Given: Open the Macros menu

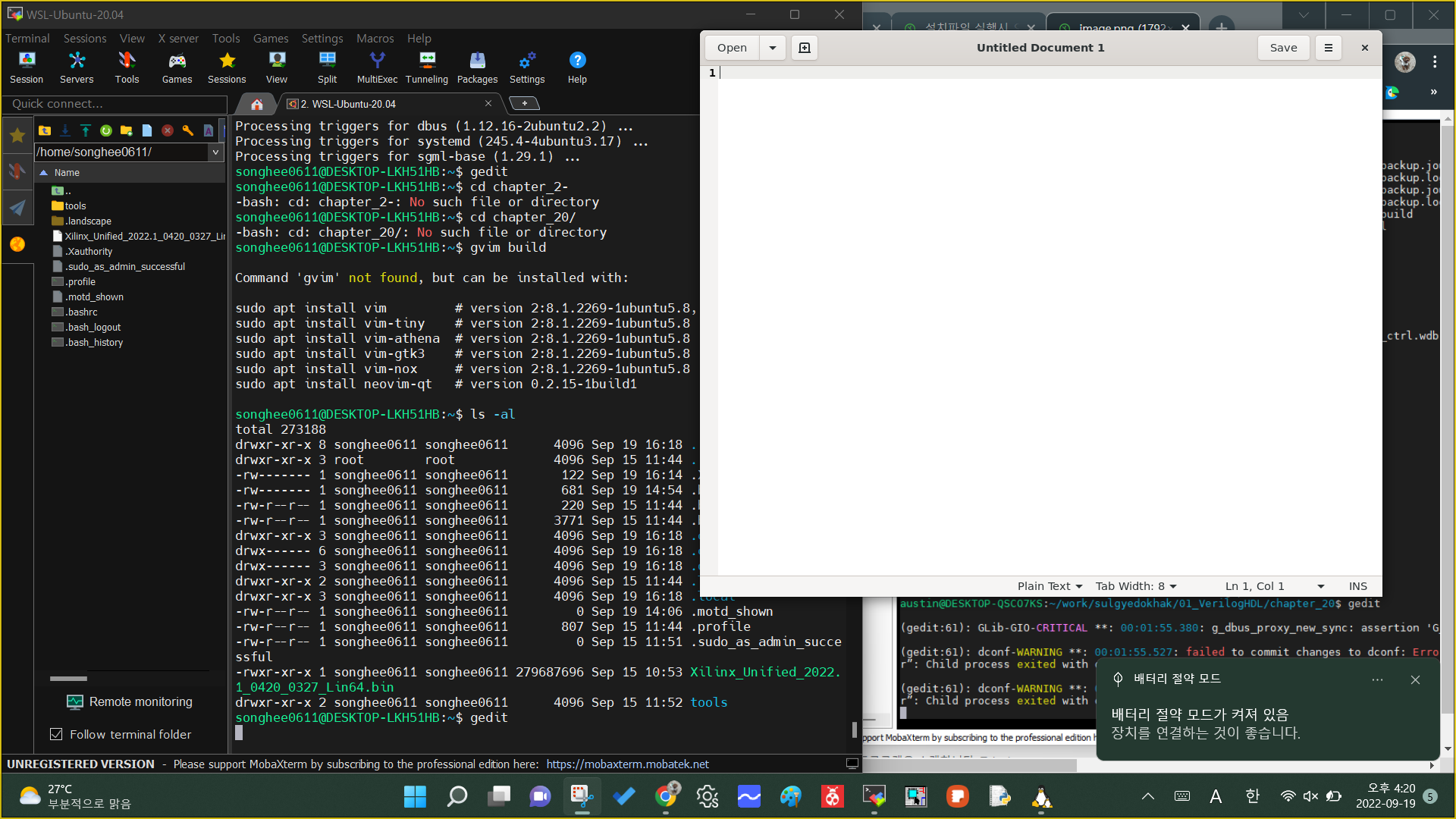Looking at the screenshot, I should [375, 38].
